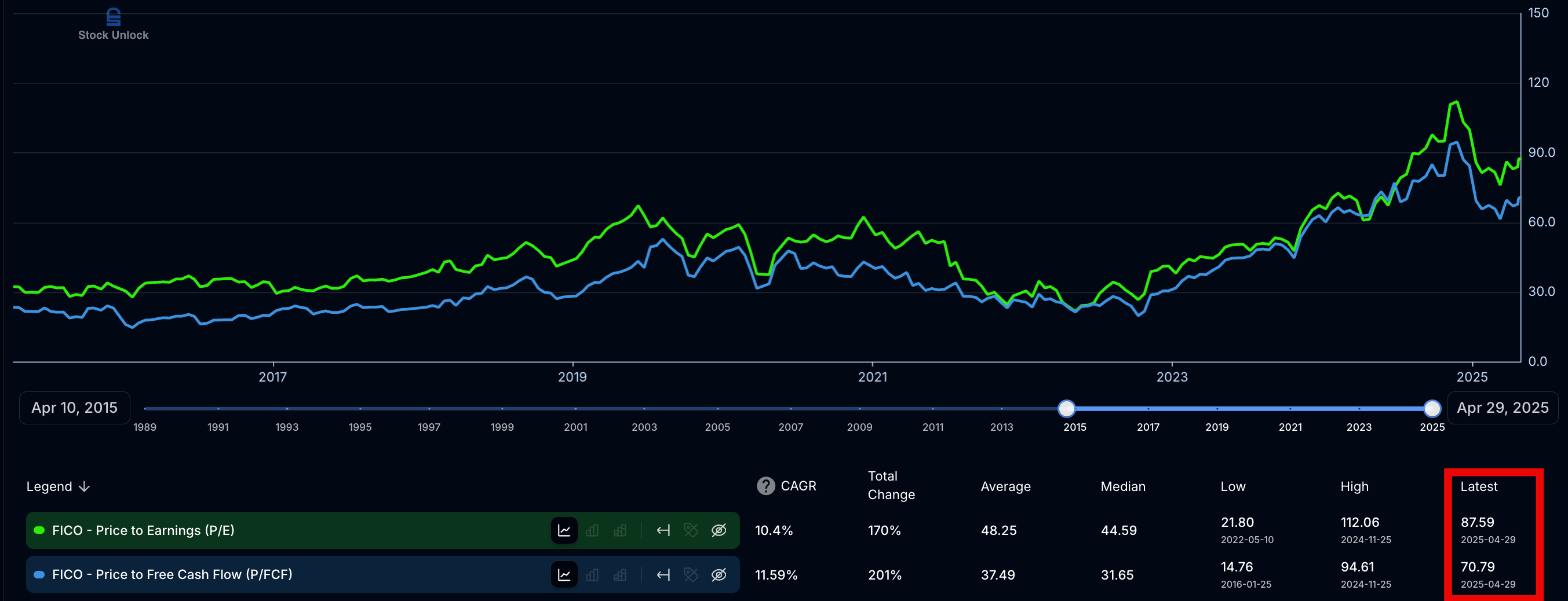Toggle value labels off for FICO P/E
The height and width of the screenshot is (601, 1568).
coord(691,530)
